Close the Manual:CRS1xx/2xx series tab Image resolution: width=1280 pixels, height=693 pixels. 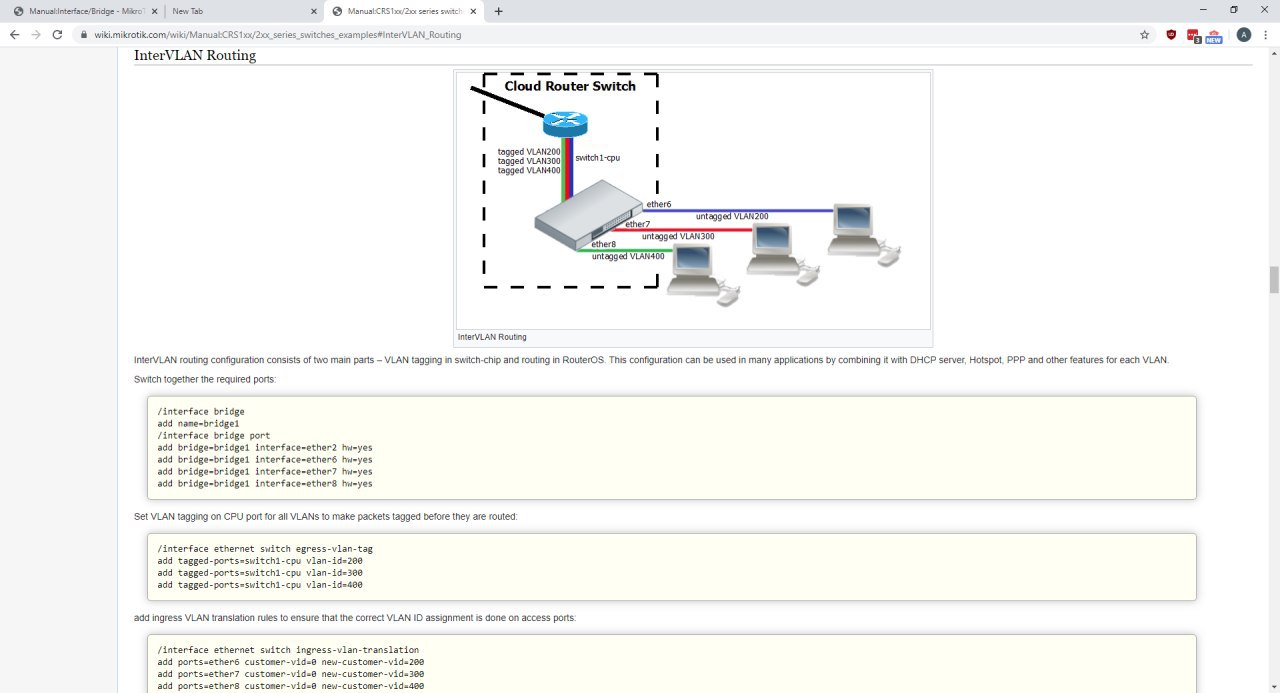tap(472, 11)
